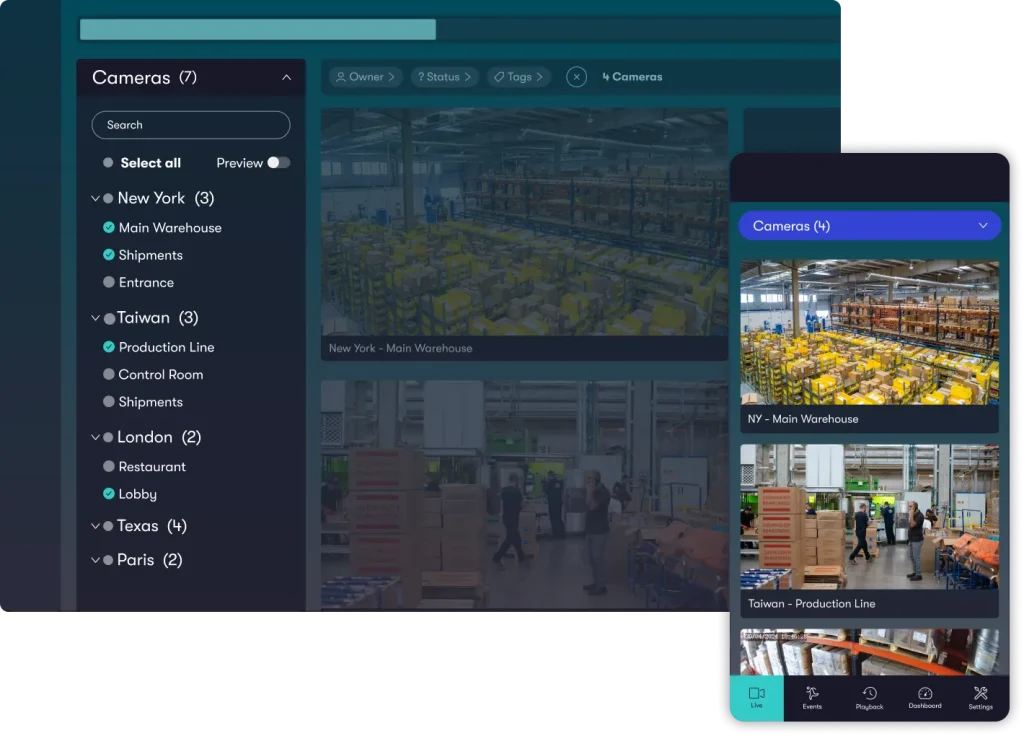Click the 'Taiwan - Production Line' caption in mobile app
Image resolution: width=1024 pixels, height=736 pixels.
811,603
